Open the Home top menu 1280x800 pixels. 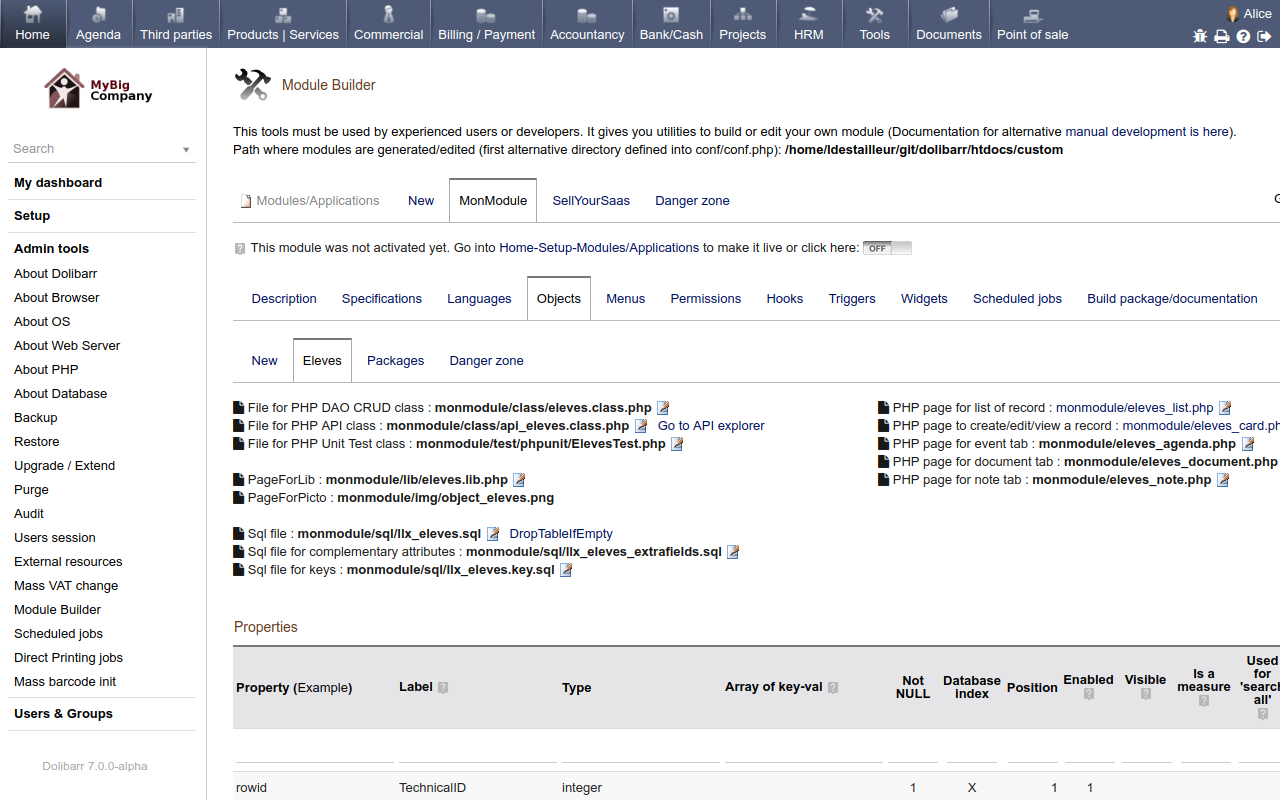click(33, 24)
